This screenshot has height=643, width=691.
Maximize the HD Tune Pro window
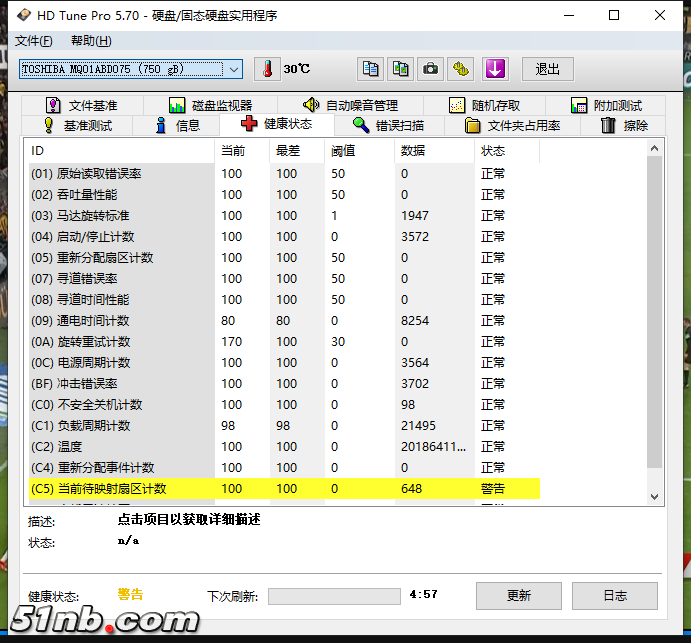pyautogui.click(x=614, y=15)
